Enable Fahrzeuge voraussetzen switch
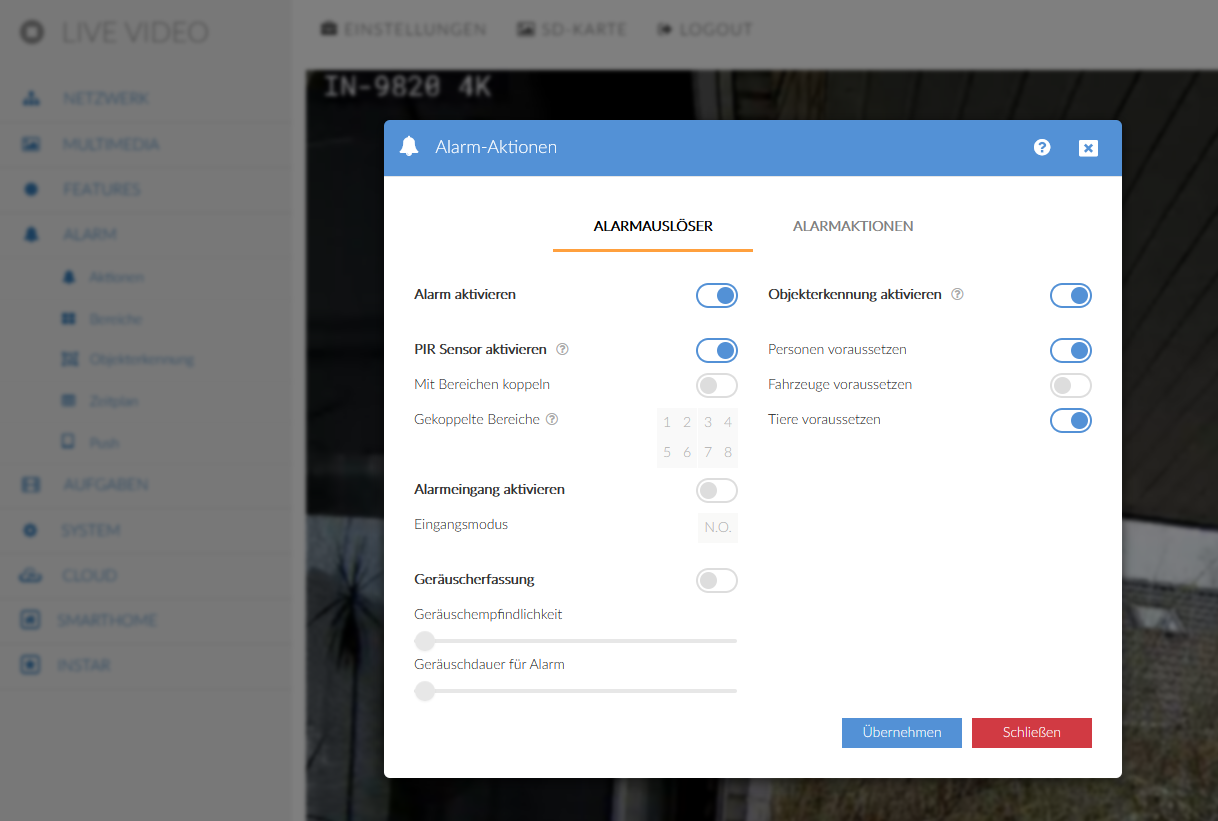The height and width of the screenshot is (821, 1218). (1071, 385)
